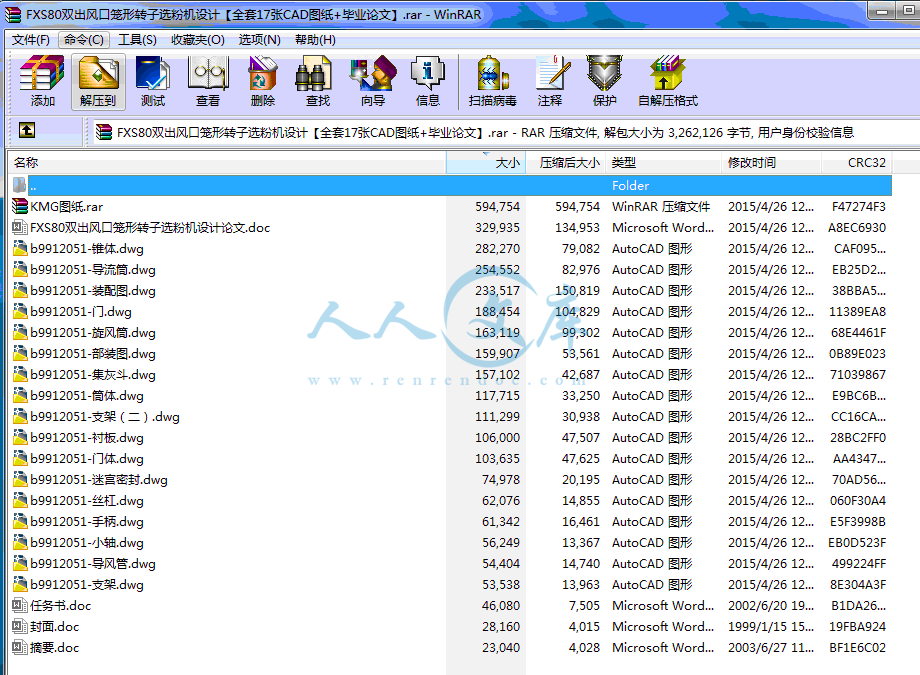
Task: Select file b9912051-旋风筒.dwg
Action: 93,333
